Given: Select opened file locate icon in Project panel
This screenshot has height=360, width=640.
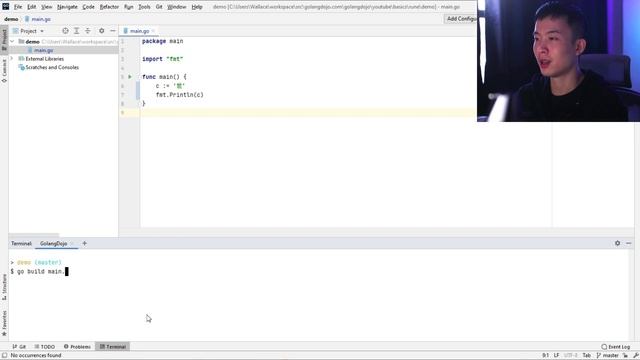Looking at the screenshot, I should [65, 31].
